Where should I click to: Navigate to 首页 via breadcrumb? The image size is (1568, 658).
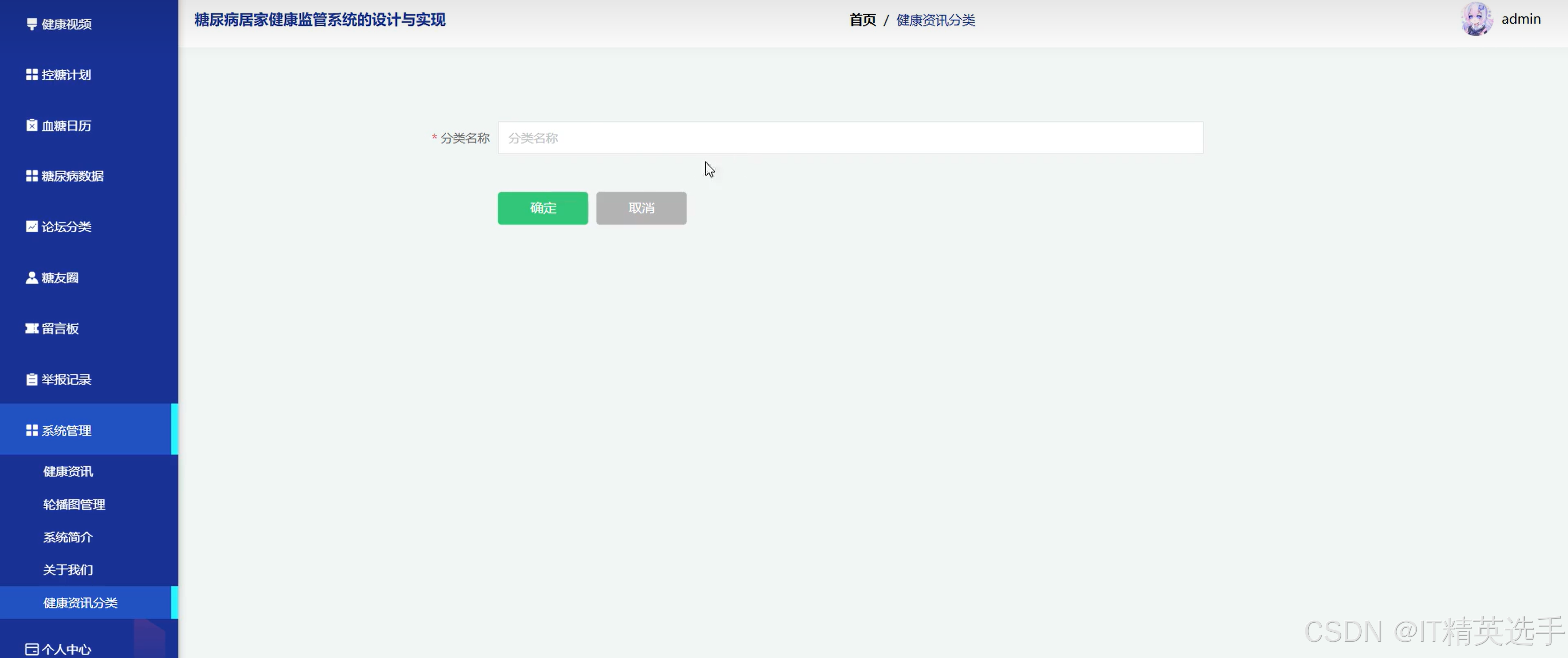[x=862, y=20]
